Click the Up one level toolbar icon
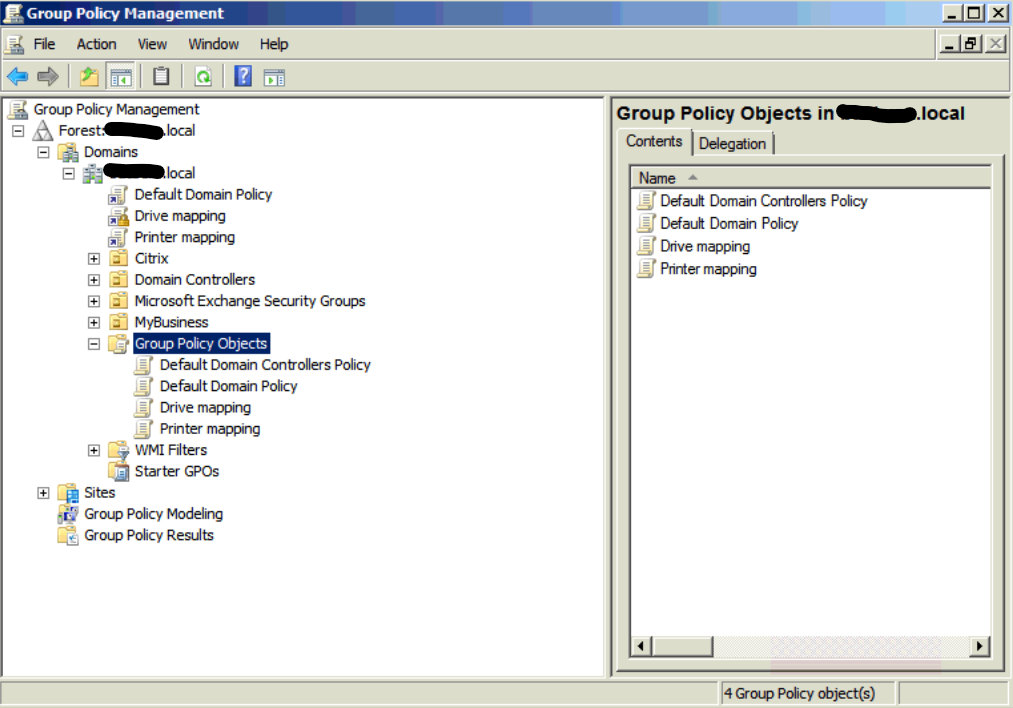This screenshot has width=1013, height=708. tap(88, 76)
